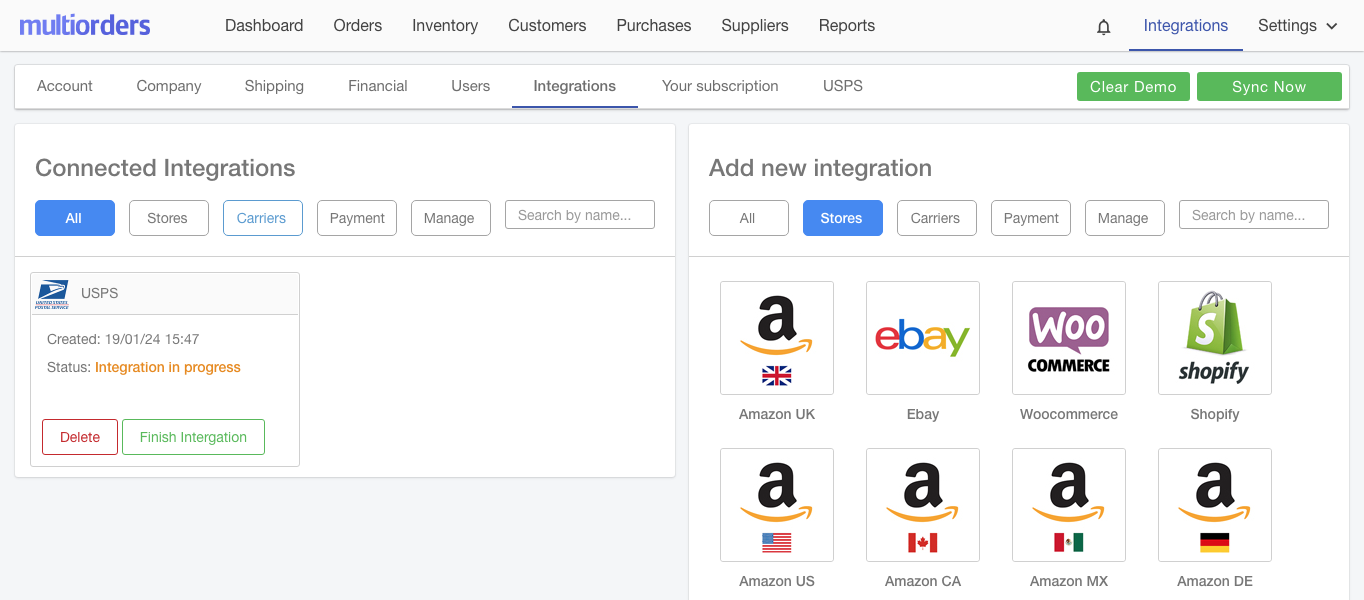This screenshot has height=600, width=1364.
Task: Click Finish Intergation for USPS
Action: [193, 437]
